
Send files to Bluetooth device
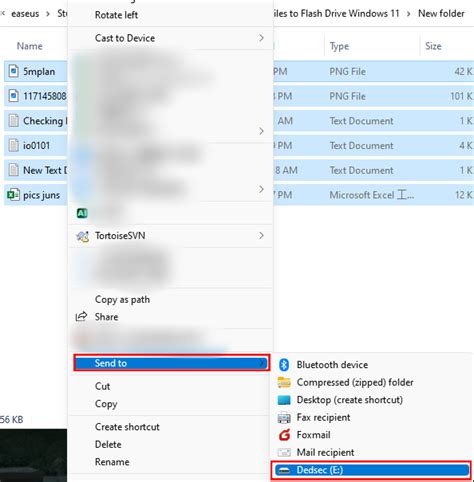coord(332,365)
